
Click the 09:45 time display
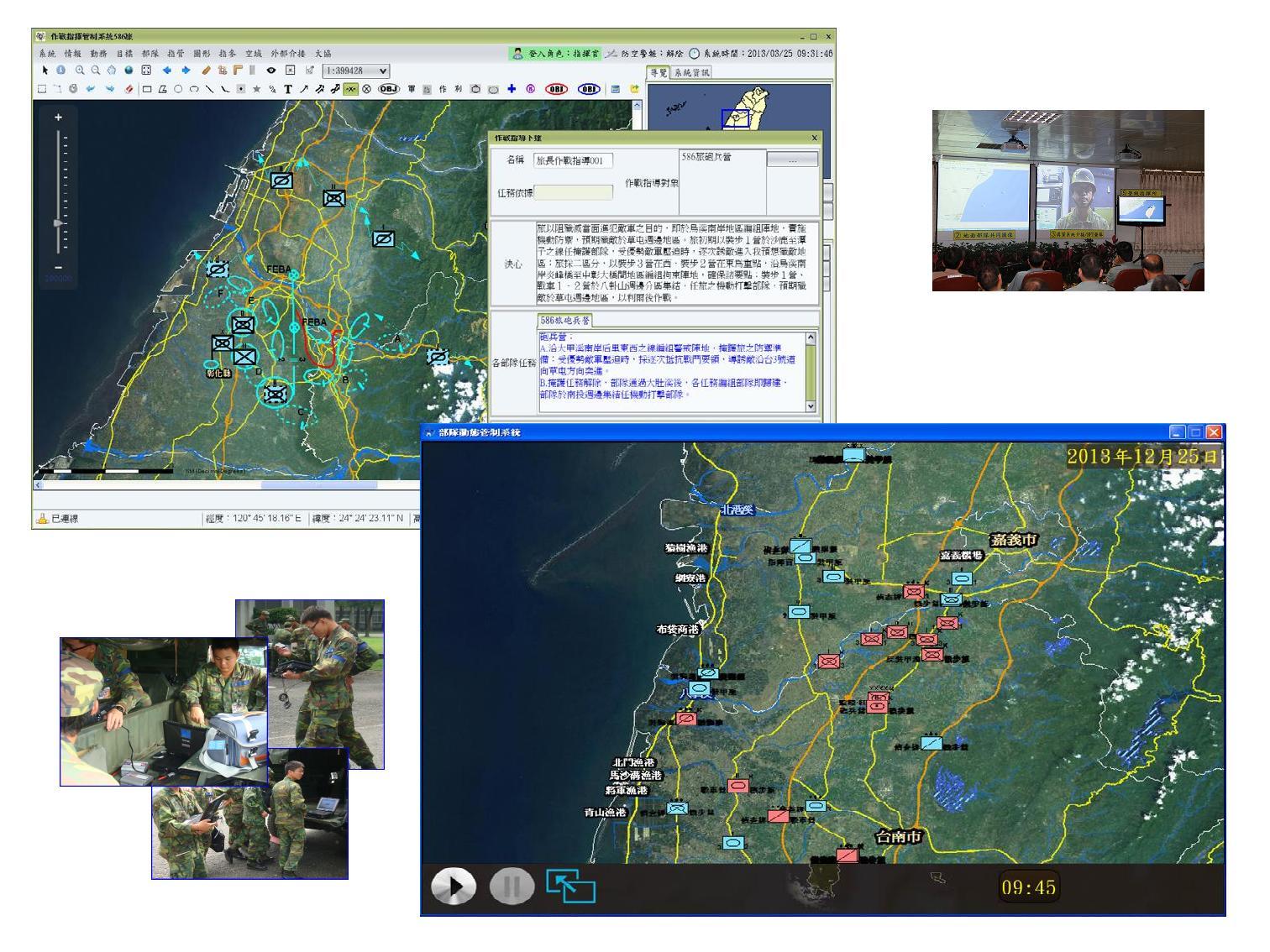[x=1029, y=887]
